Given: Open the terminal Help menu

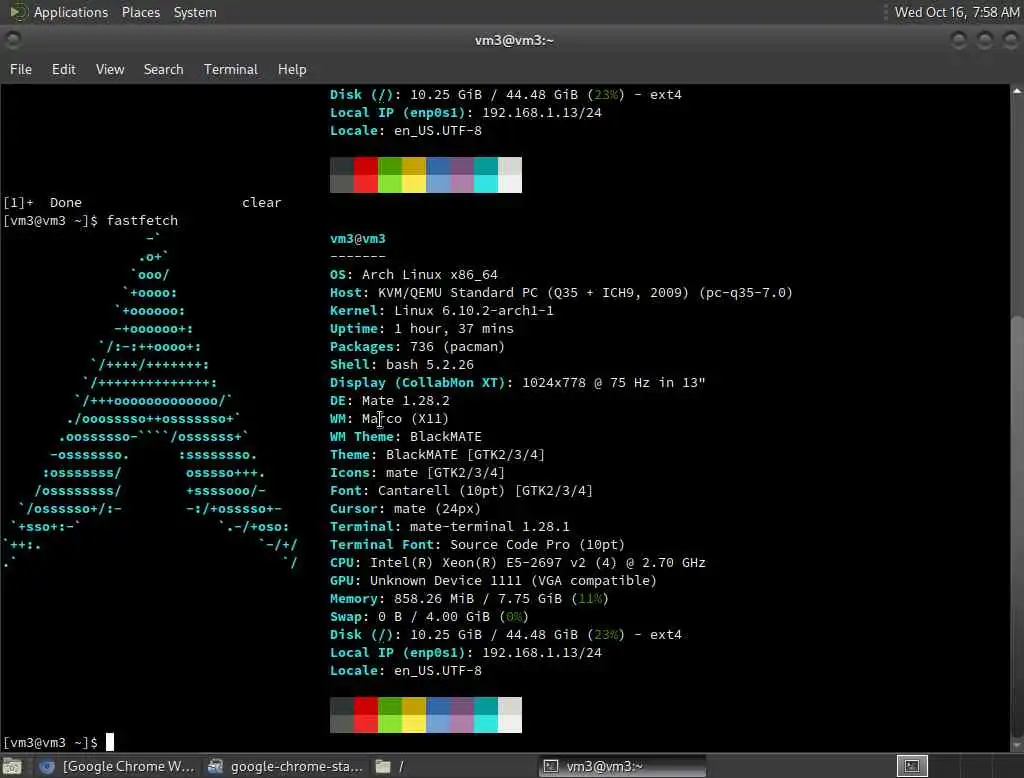Looking at the screenshot, I should tap(292, 69).
